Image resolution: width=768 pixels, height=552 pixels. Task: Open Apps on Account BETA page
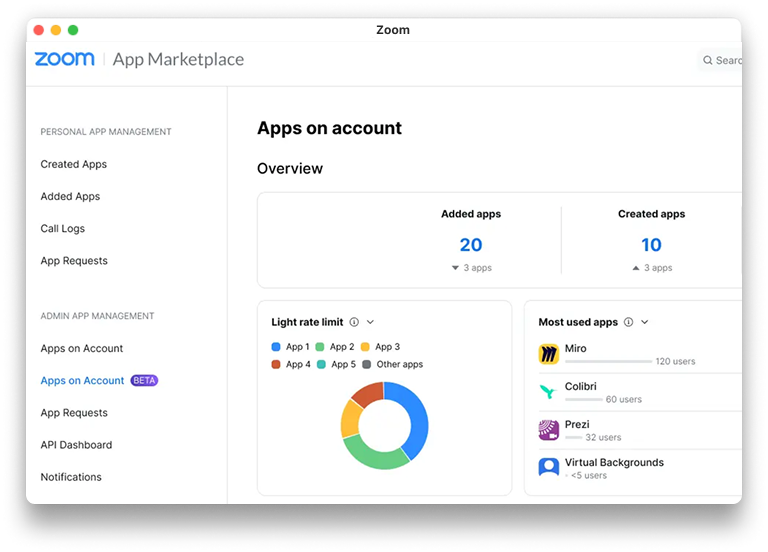83,381
